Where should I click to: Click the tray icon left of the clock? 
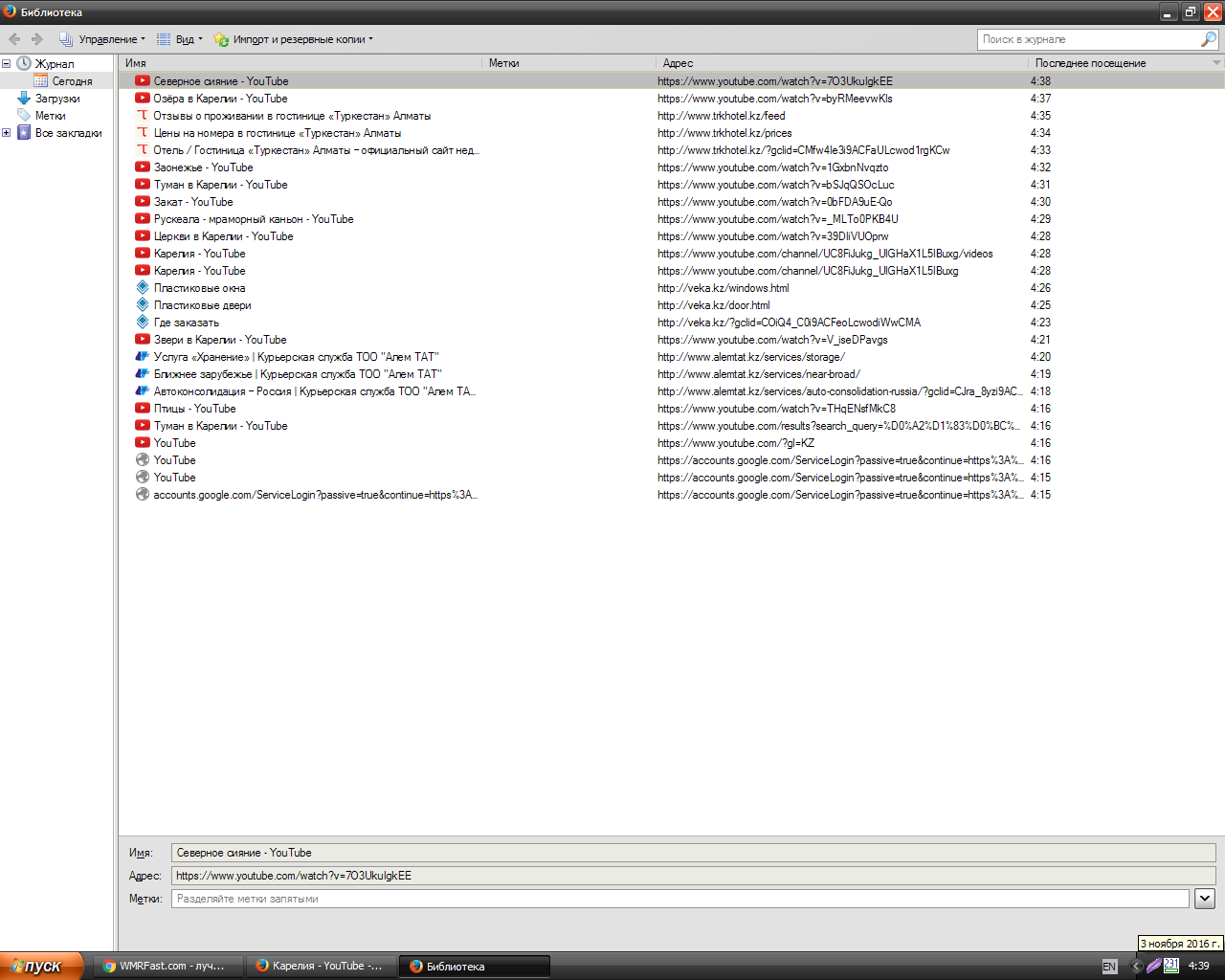[1170, 967]
